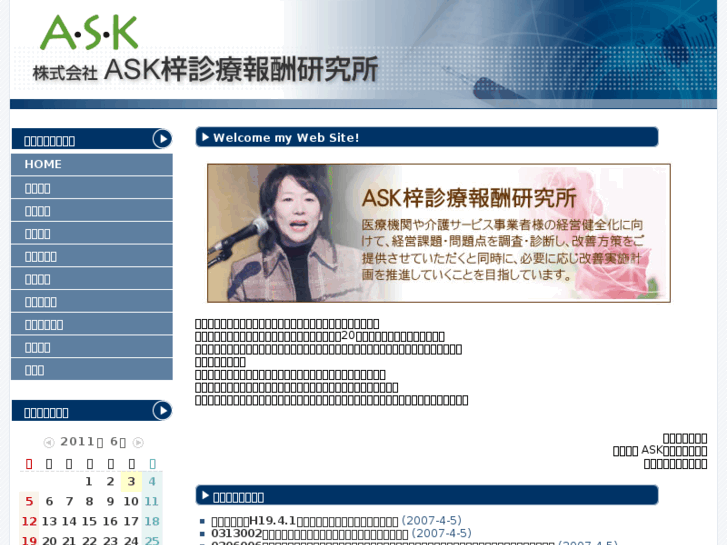Select calendar date 6

coord(49,501)
